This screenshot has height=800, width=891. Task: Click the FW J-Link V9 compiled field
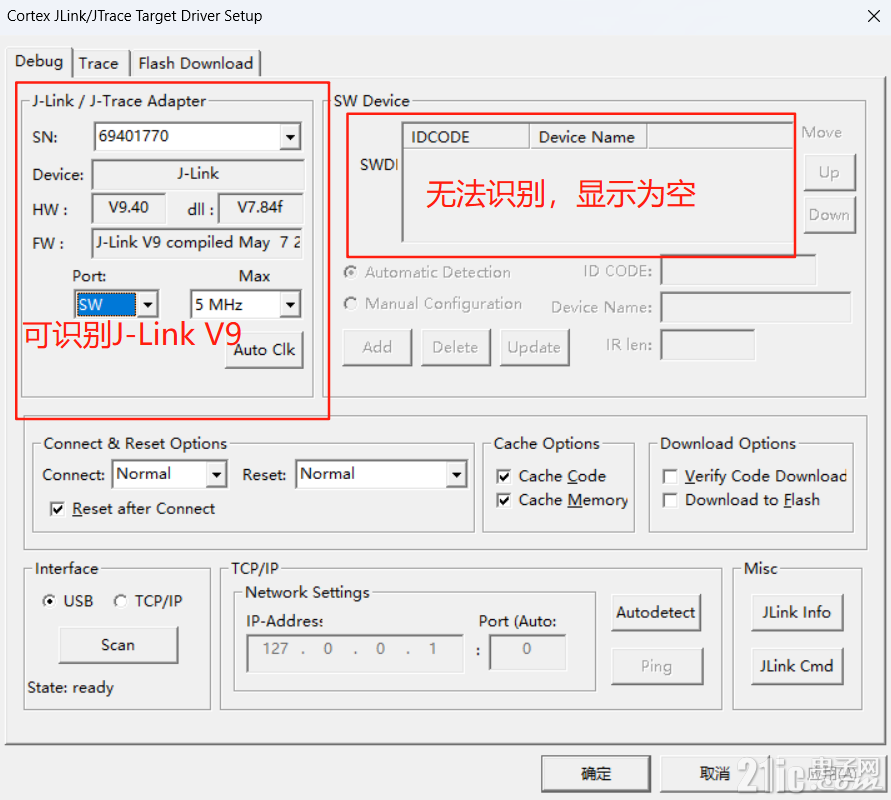click(x=197, y=243)
